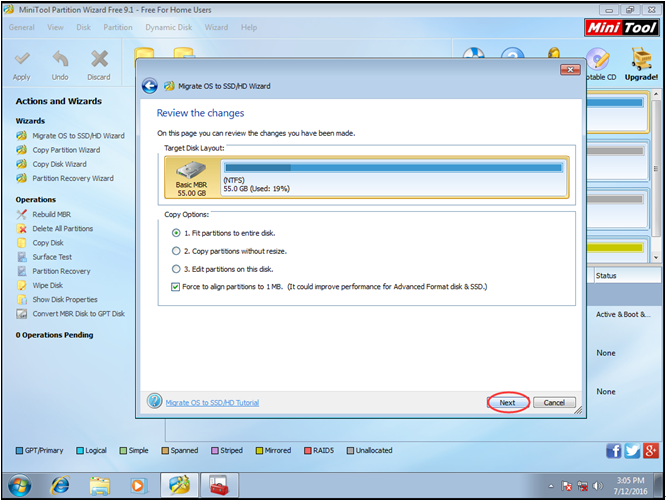The image size is (666, 501).
Task: Open the General menu
Action: pos(22,27)
